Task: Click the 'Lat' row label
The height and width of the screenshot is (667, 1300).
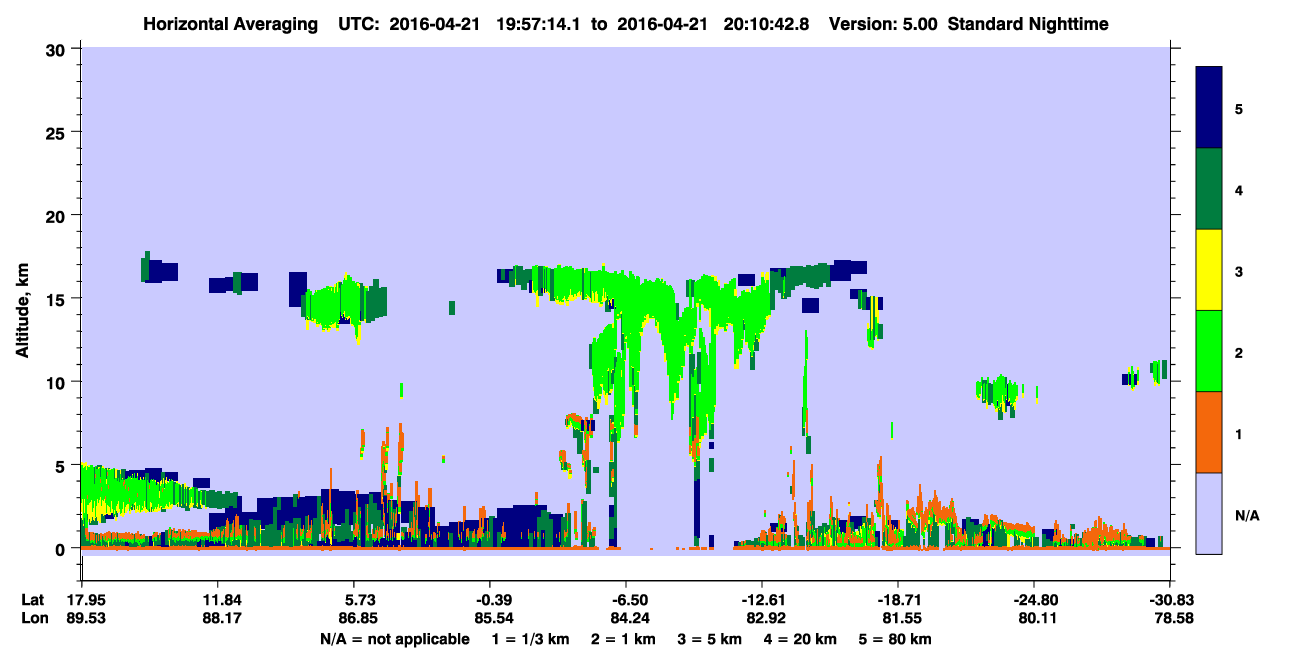Action: pyautogui.click(x=32, y=600)
